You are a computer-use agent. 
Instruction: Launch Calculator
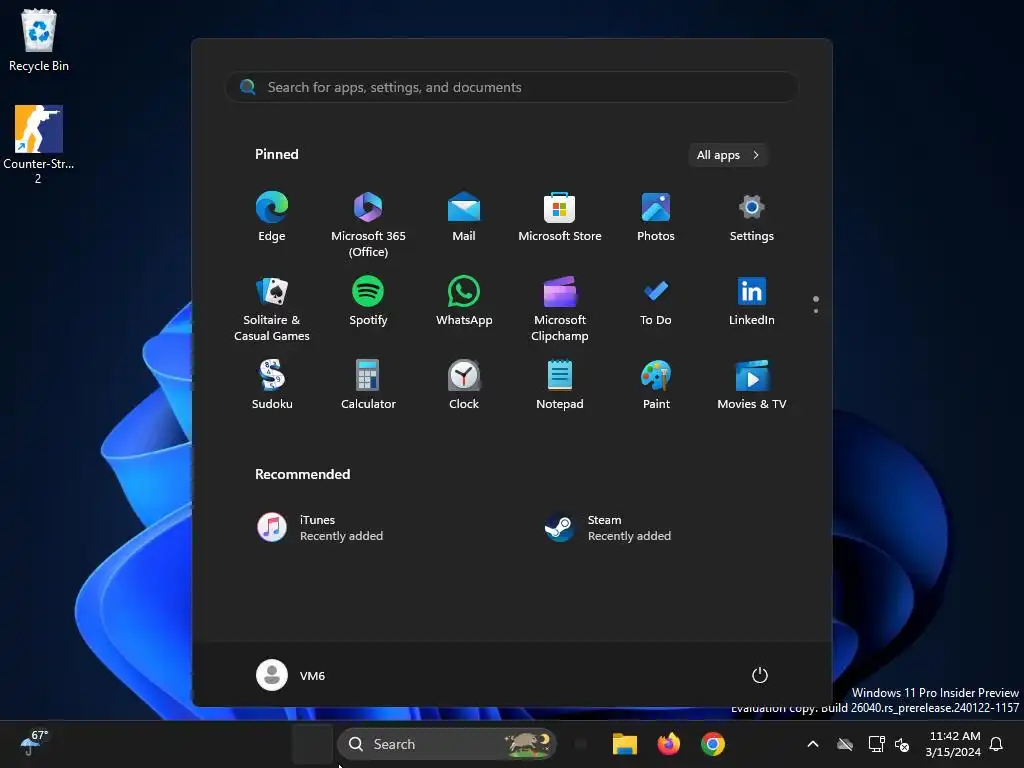[368, 385]
